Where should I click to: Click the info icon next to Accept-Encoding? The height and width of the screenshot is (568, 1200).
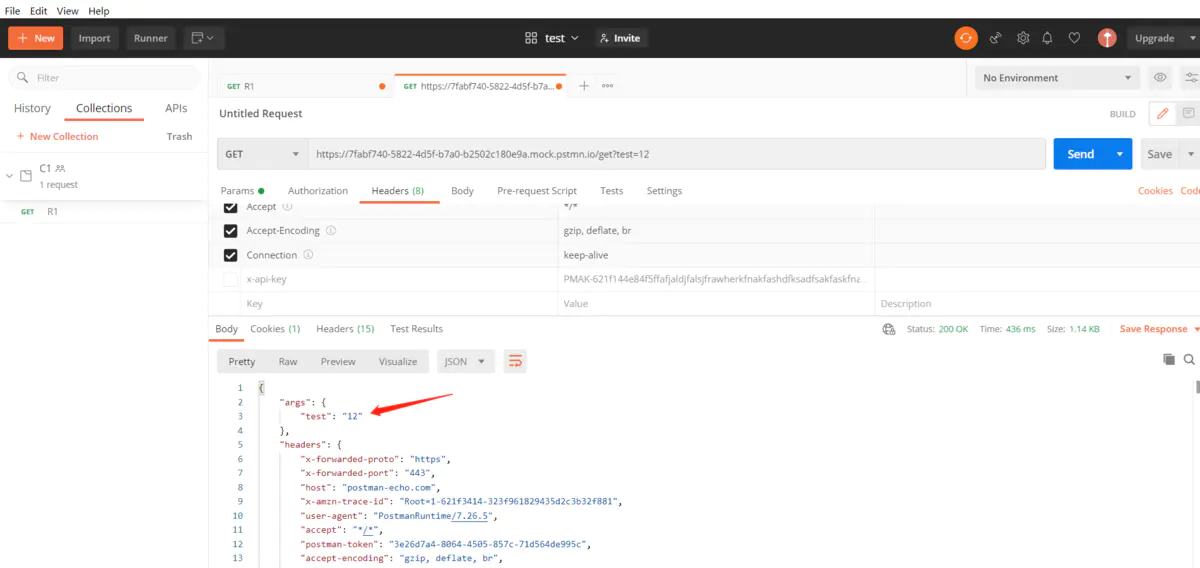(331, 231)
